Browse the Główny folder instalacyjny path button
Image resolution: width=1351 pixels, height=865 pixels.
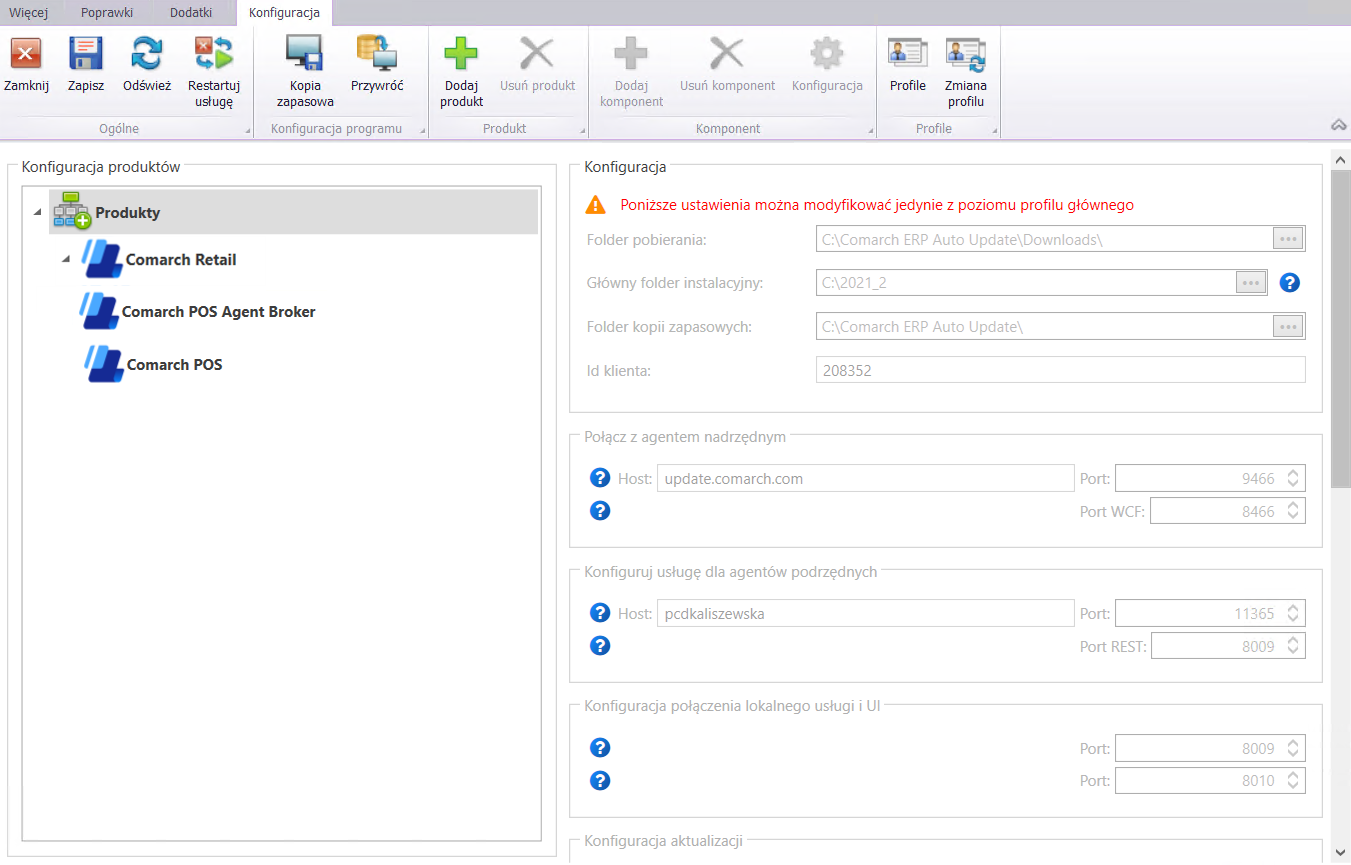click(x=1251, y=283)
